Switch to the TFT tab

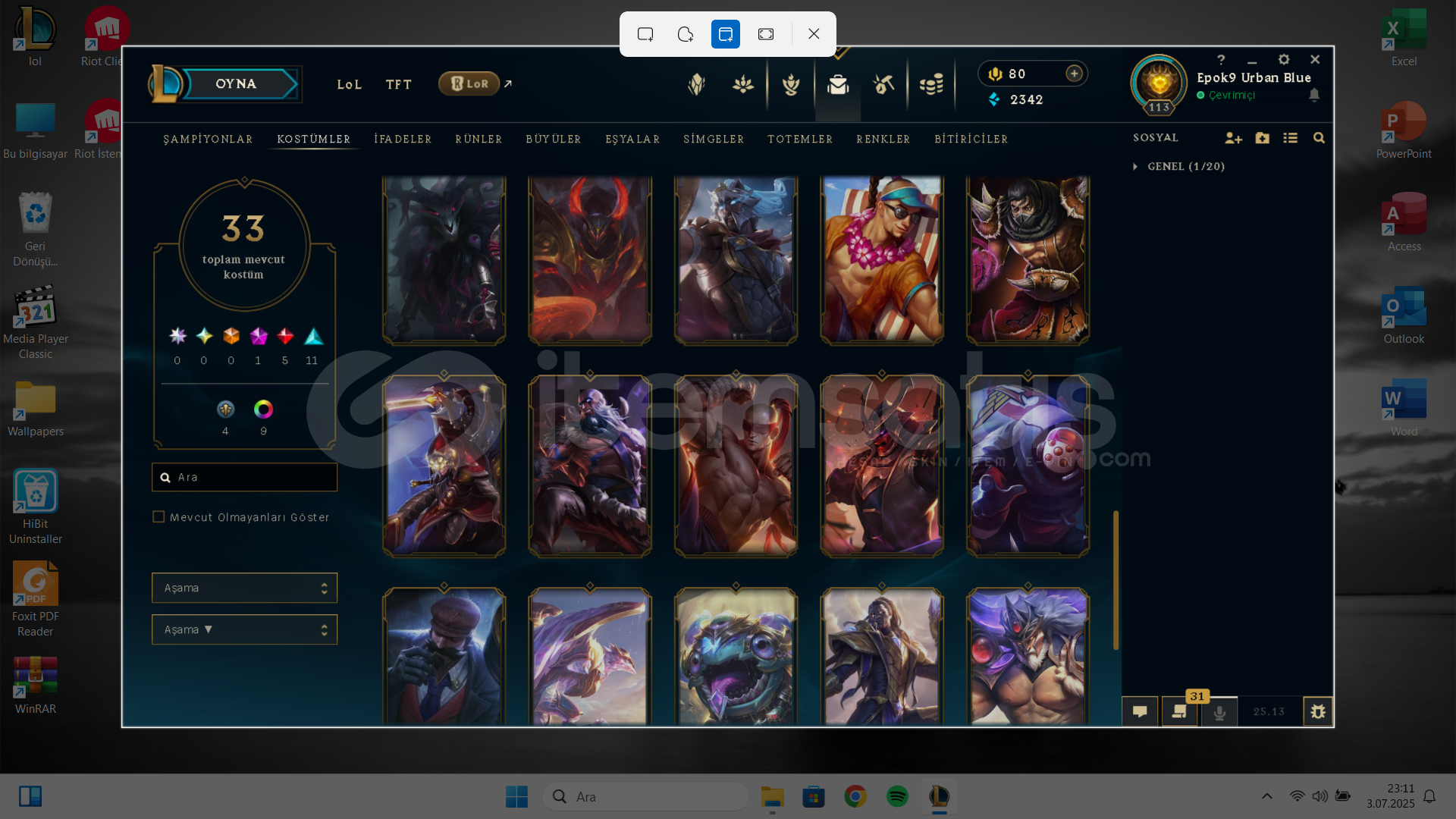coord(399,84)
